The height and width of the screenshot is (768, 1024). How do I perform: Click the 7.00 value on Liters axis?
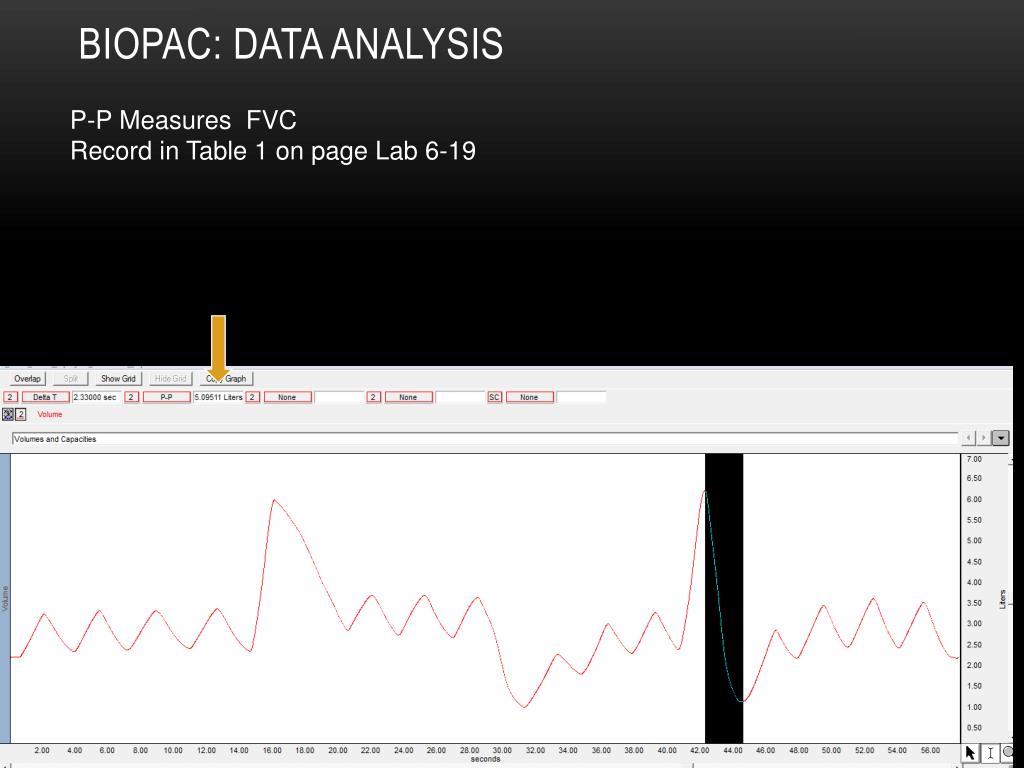974,459
